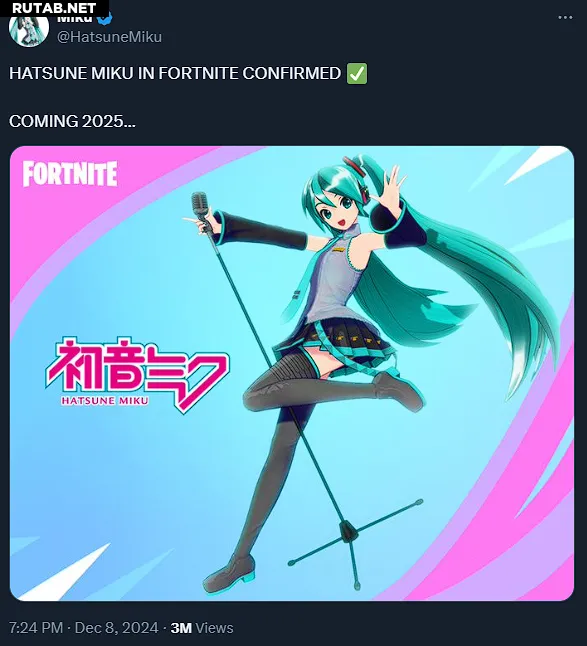Click the pink Hatsune Miku kanji logo
Viewport: 587px width, 646px height.
tap(136, 374)
